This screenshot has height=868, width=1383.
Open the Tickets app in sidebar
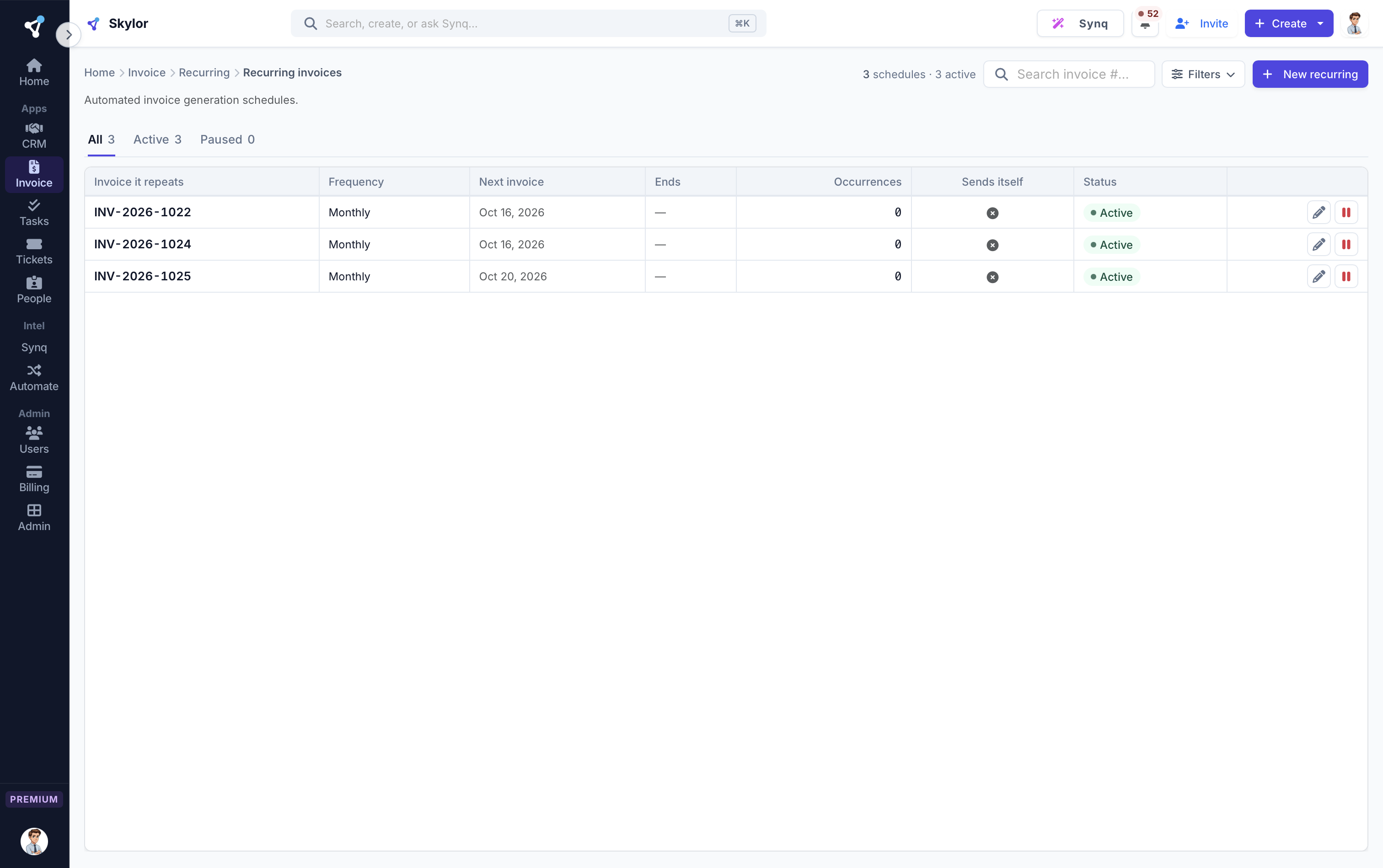pyautogui.click(x=34, y=252)
